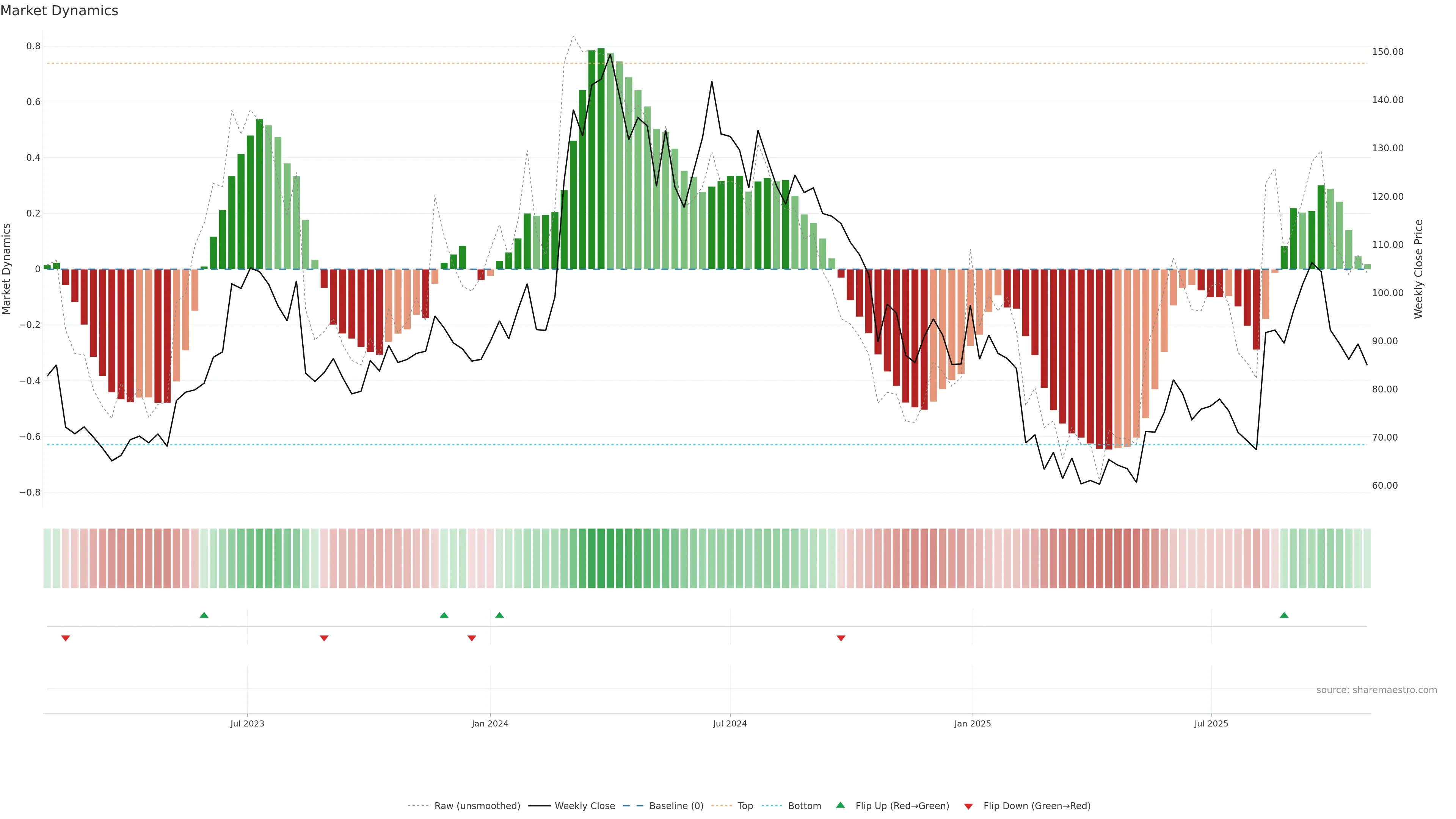Toggle the Top line legend entry
Viewport: 1456px width, 819px height.
click(x=745, y=805)
